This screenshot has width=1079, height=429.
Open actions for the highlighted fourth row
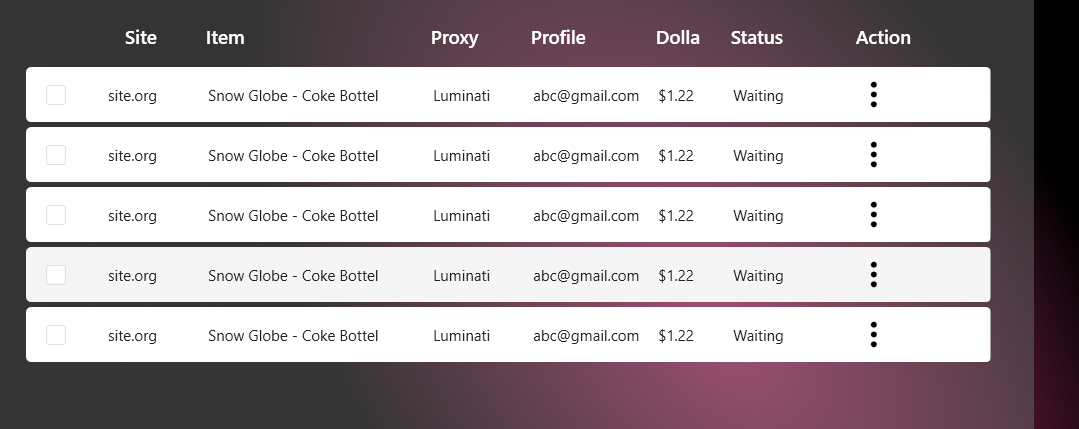(x=874, y=275)
